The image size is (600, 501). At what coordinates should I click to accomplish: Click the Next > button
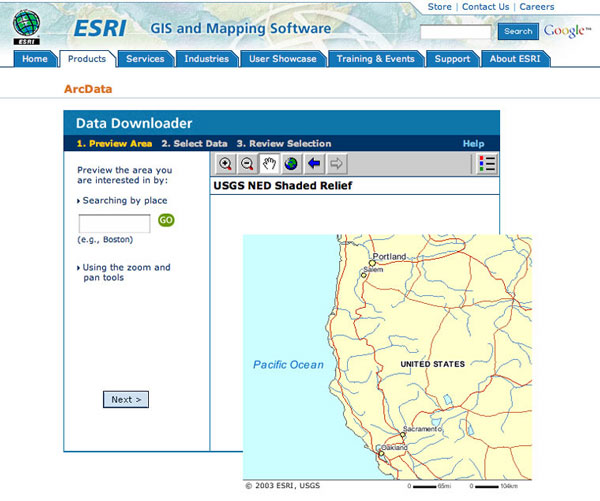click(126, 400)
